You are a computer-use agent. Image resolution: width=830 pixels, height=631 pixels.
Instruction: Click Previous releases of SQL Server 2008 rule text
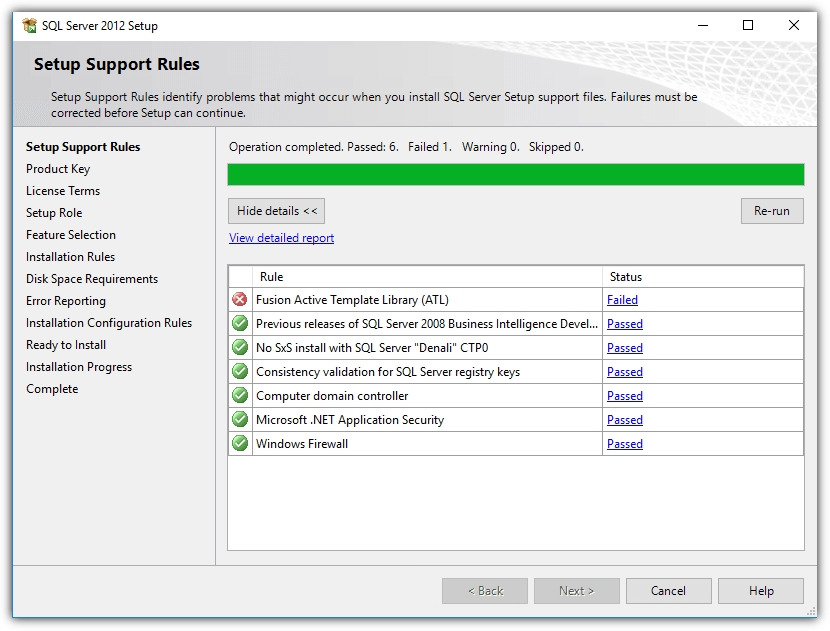[x=427, y=323]
